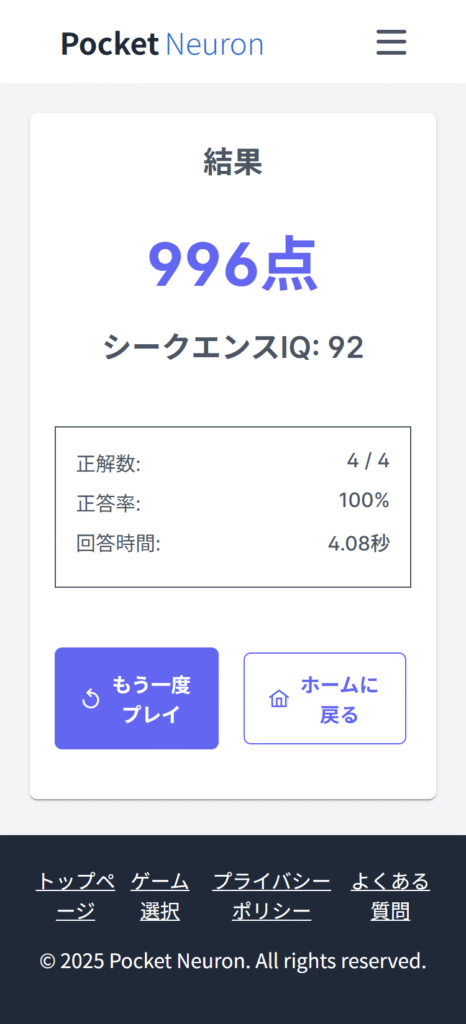Click the replay arrow icon

(x=91, y=699)
